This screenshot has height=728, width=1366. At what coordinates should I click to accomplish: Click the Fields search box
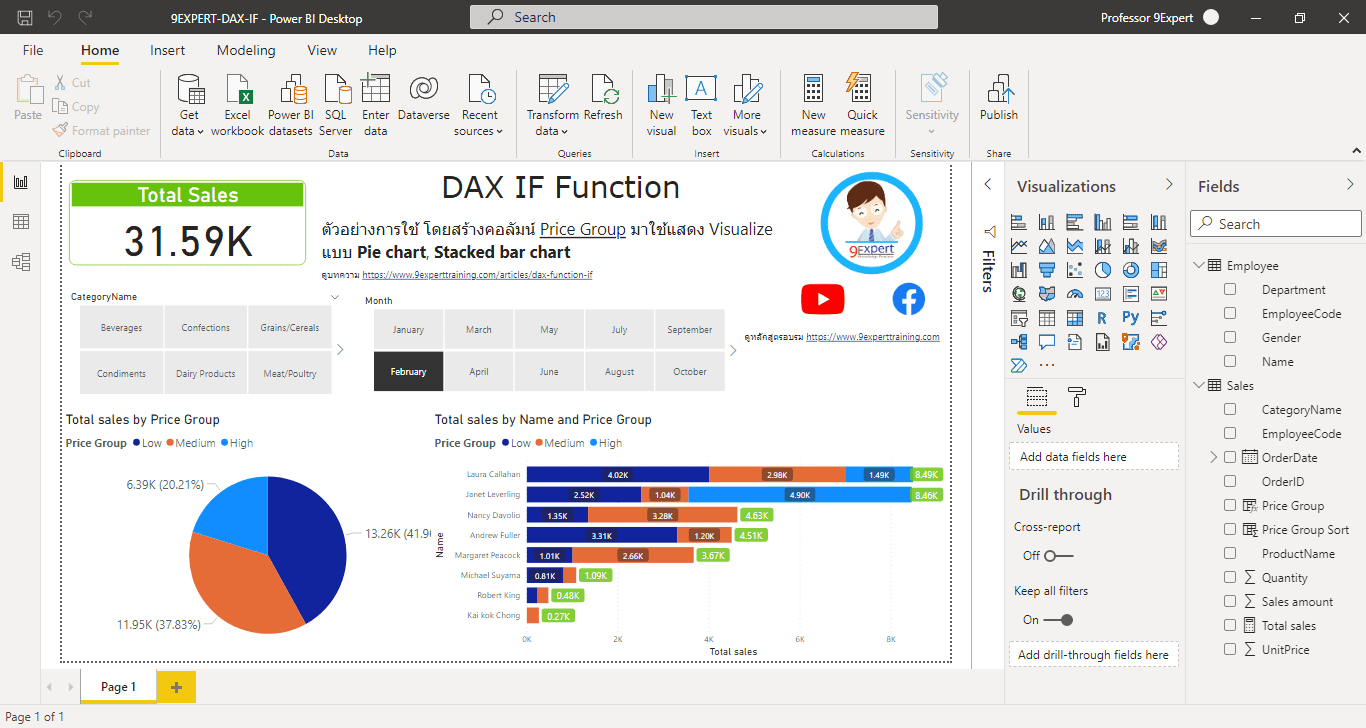click(x=1274, y=223)
